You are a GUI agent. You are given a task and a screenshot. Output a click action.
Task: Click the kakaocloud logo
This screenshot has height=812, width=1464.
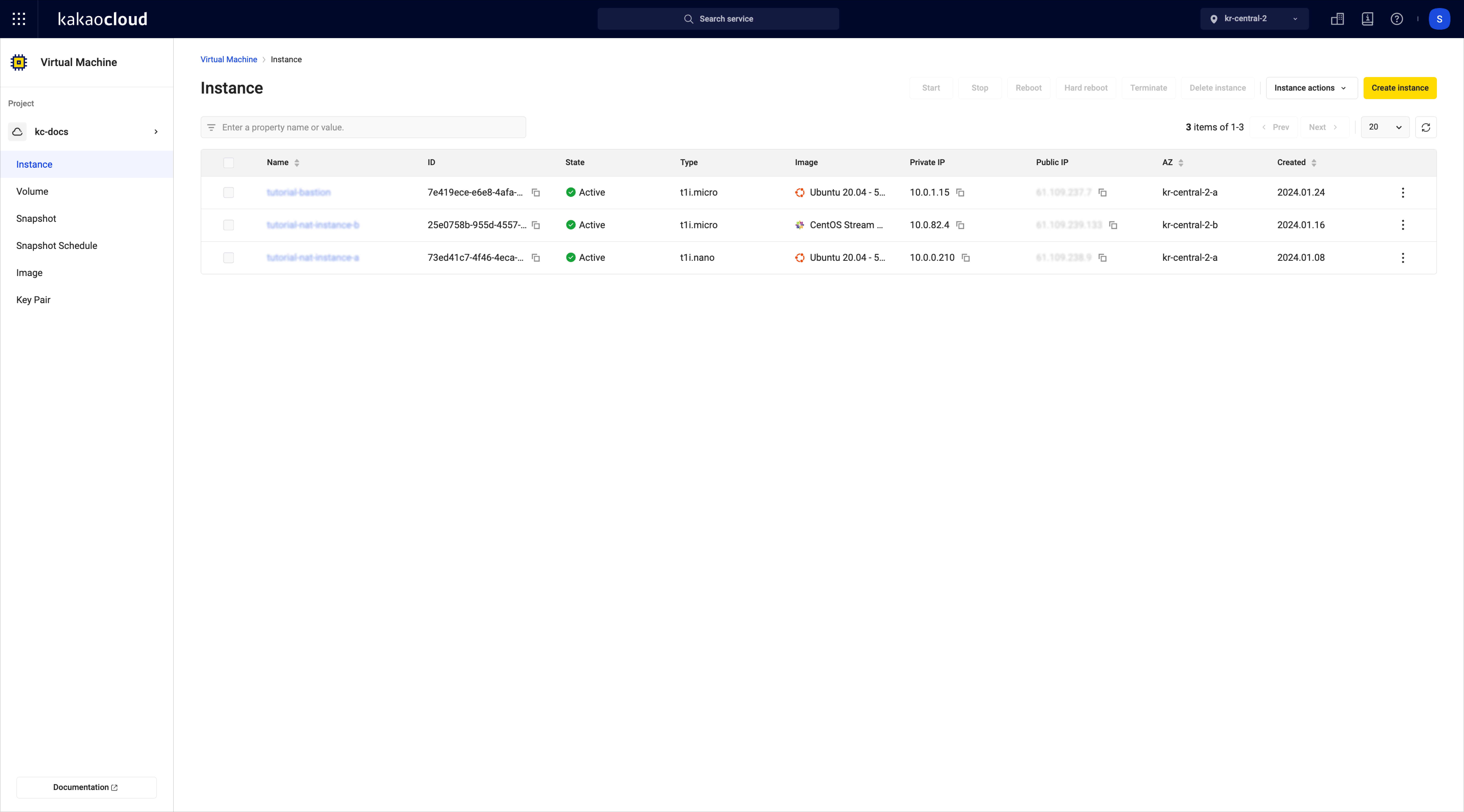point(103,19)
